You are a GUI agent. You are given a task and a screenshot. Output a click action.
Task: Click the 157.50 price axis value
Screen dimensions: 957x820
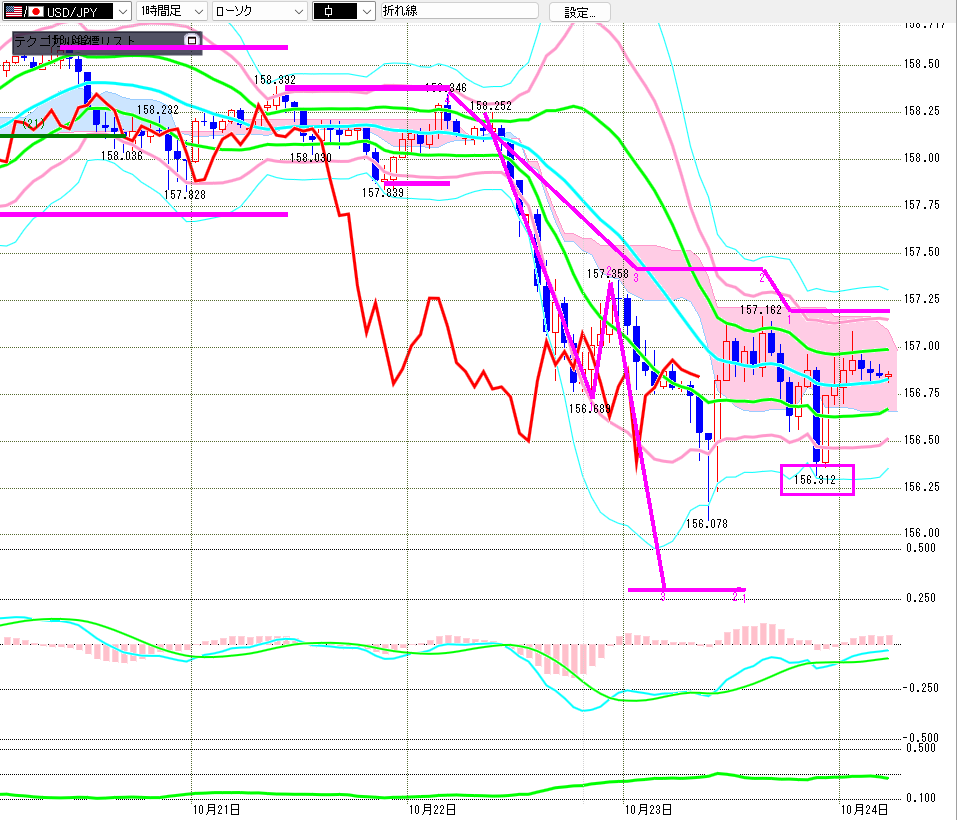922,252
